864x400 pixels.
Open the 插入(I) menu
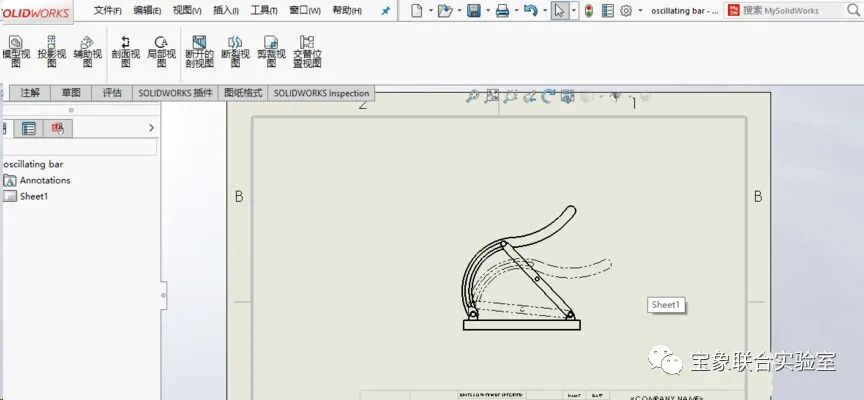[x=226, y=10]
